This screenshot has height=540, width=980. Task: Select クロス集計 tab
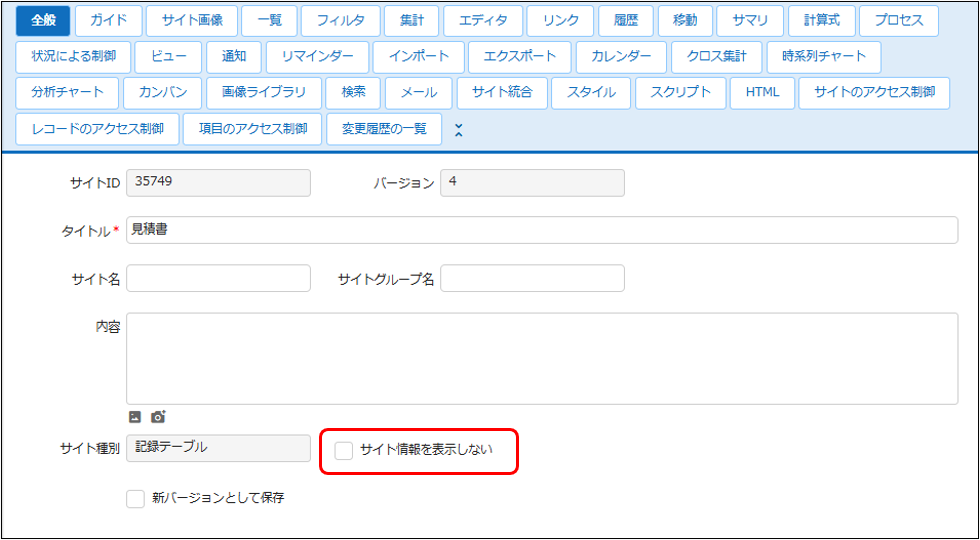[717, 56]
